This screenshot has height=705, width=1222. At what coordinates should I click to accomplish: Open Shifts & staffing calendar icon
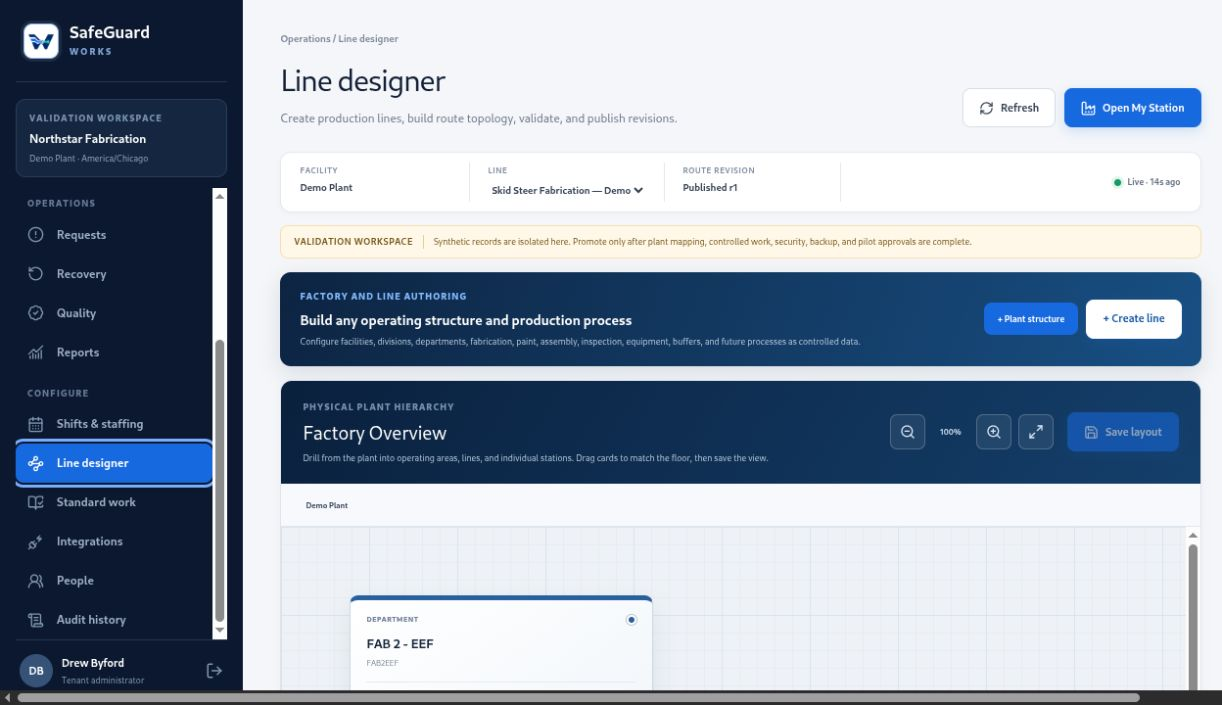pos(36,424)
